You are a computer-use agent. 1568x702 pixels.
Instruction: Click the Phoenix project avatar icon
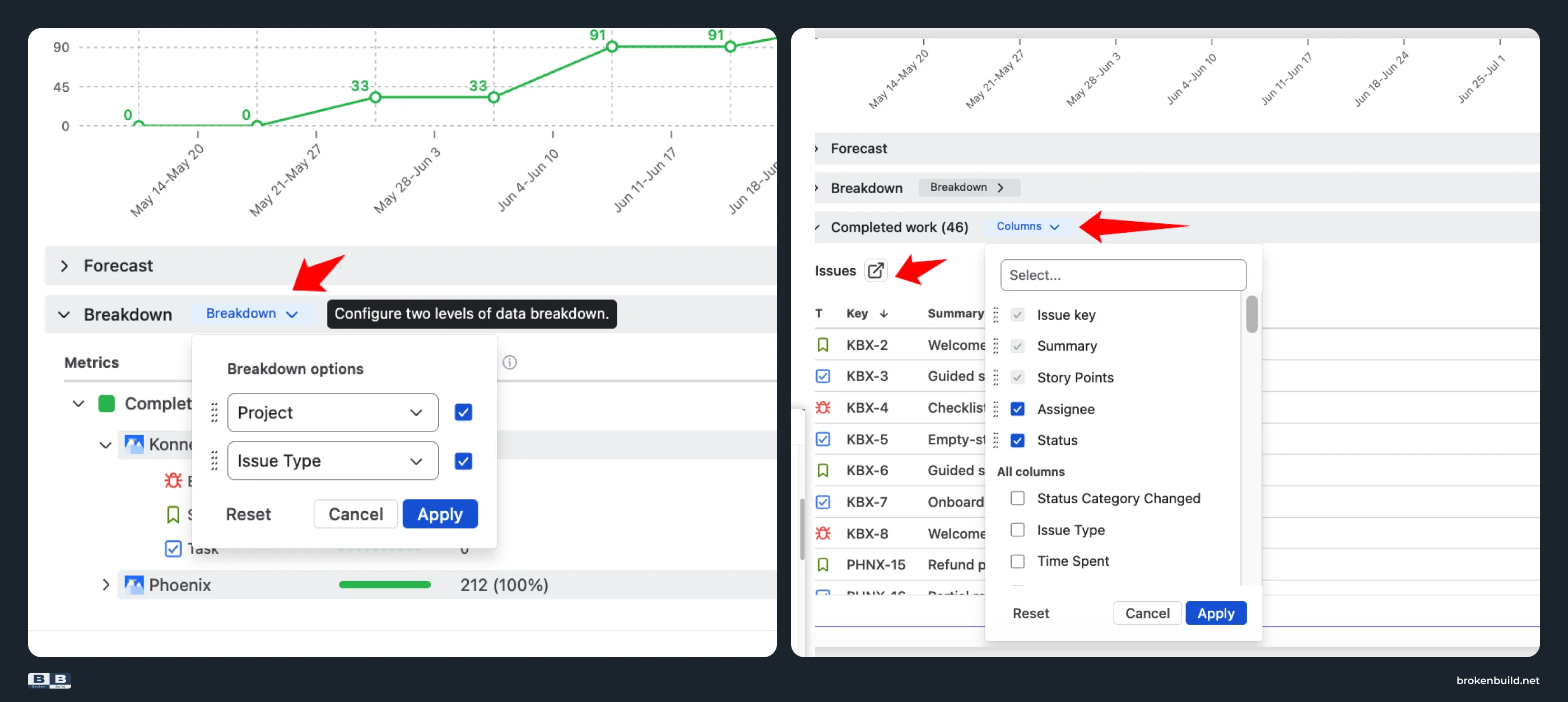pyautogui.click(x=134, y=584)
